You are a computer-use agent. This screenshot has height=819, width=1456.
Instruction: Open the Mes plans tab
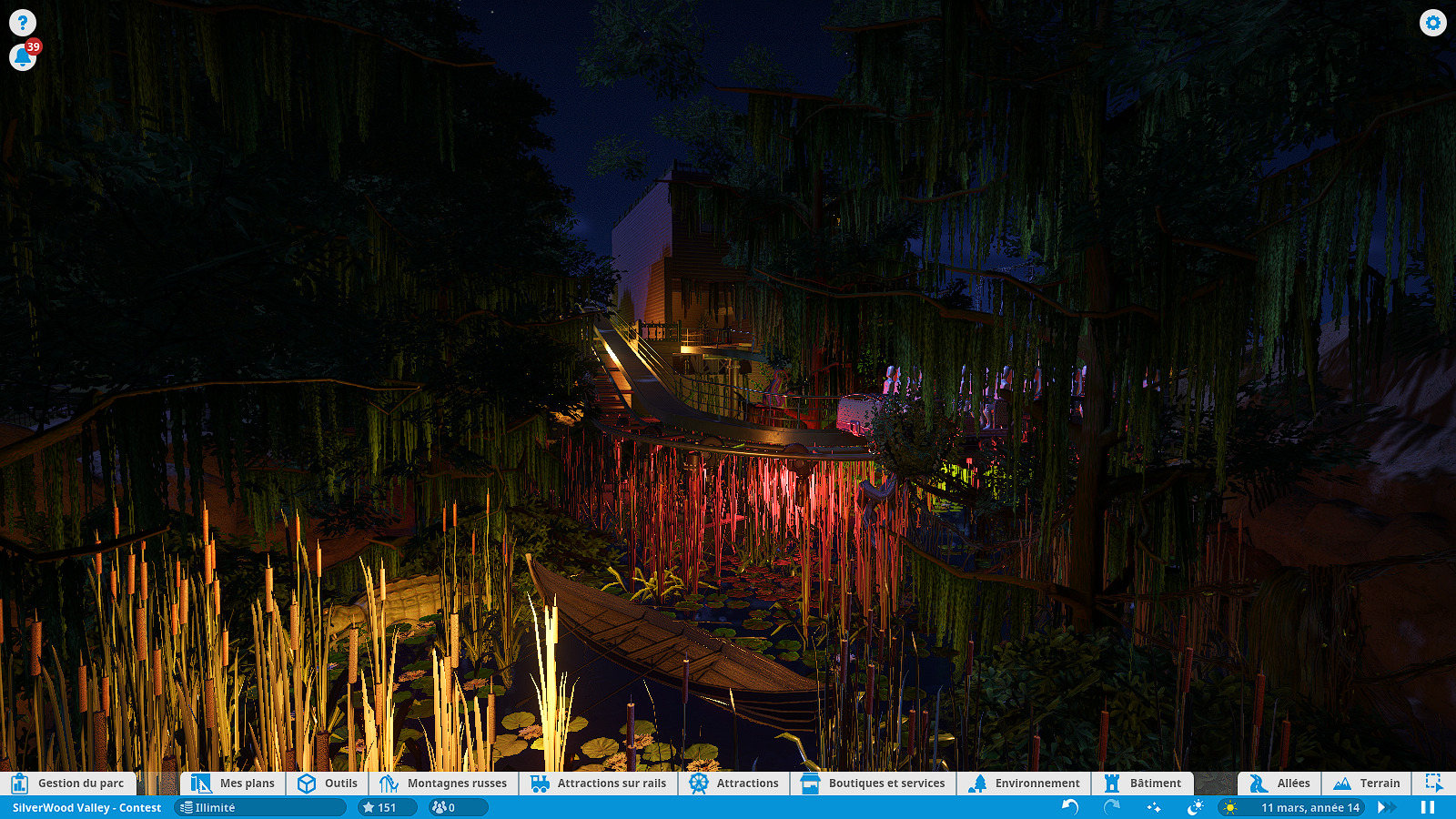click(233, 784)
